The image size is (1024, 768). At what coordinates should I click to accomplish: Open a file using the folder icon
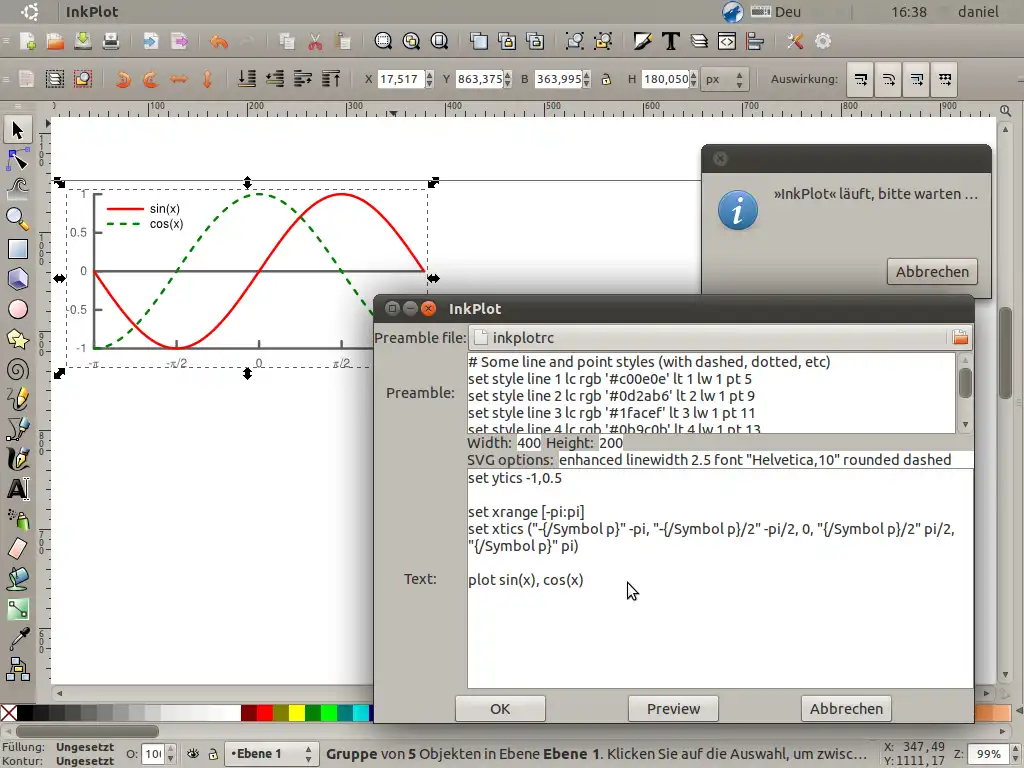[56, 42]
